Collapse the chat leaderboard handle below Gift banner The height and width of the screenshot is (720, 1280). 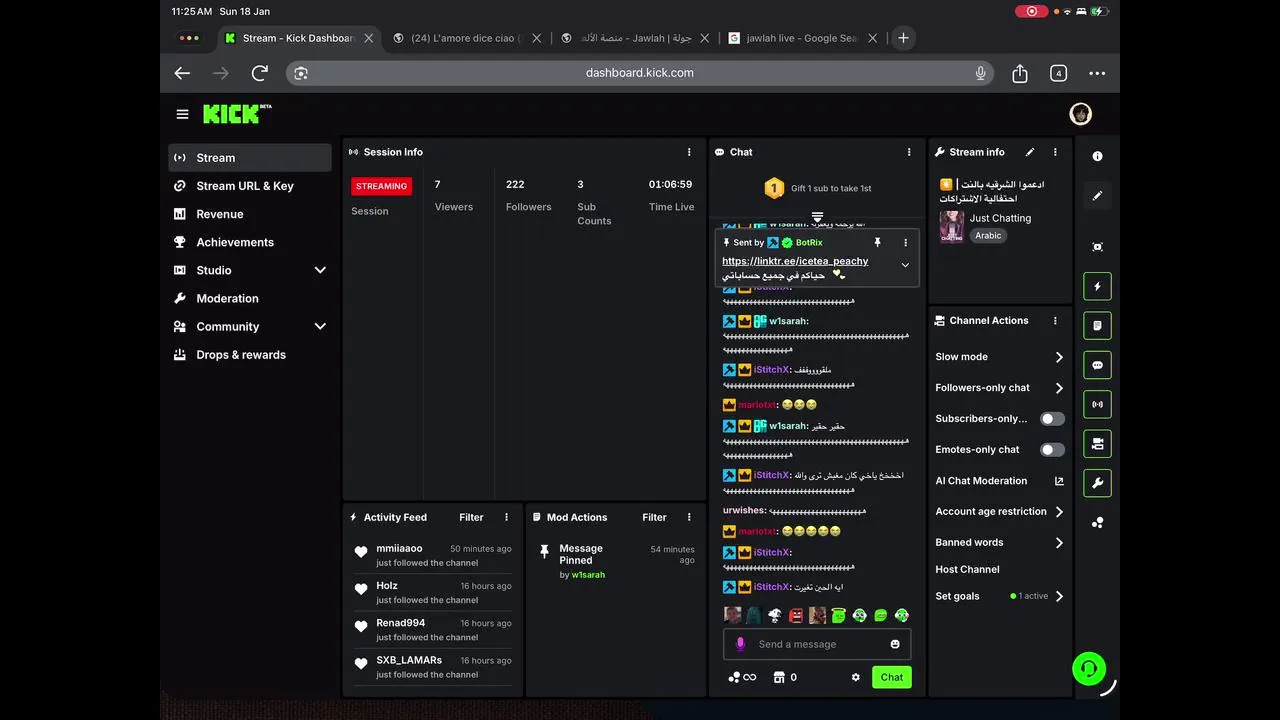coord(817,217)
